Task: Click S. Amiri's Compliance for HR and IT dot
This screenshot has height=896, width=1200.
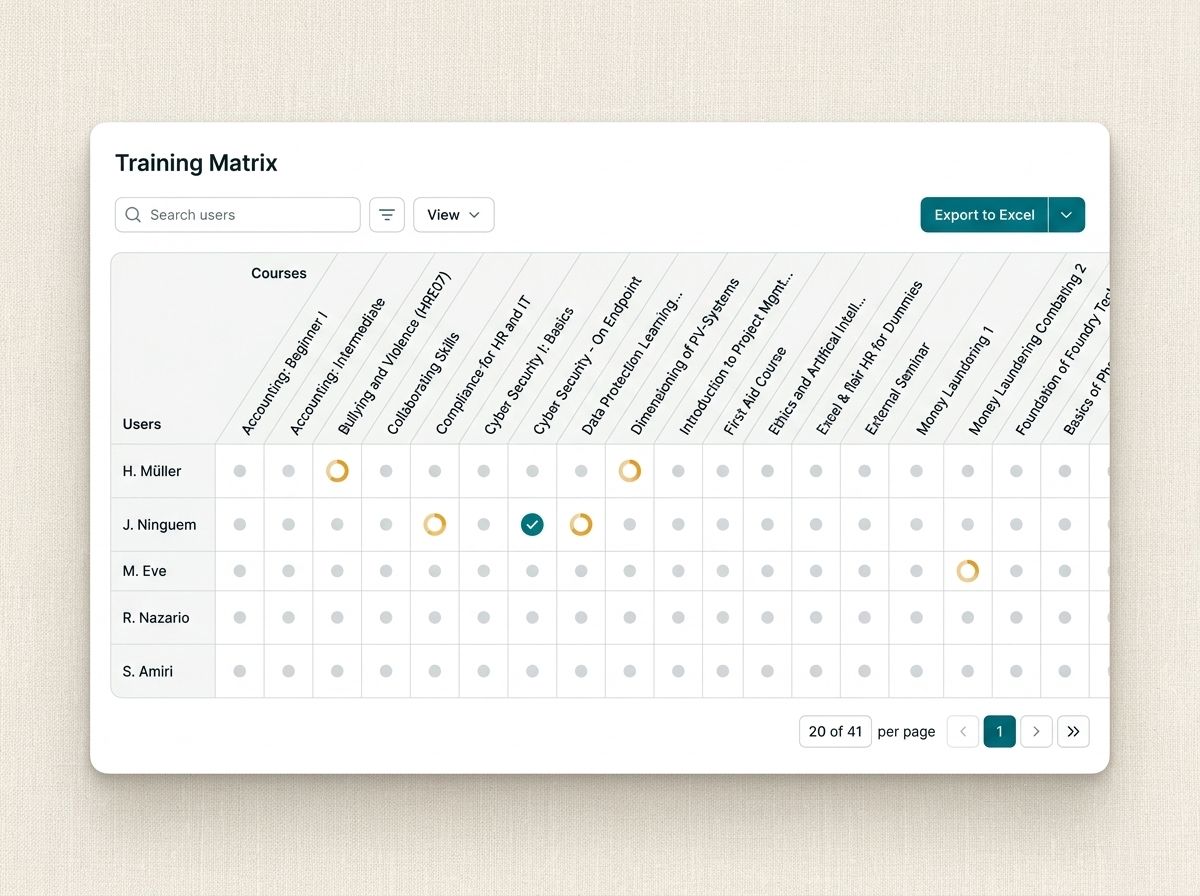Action: point(434,671)
